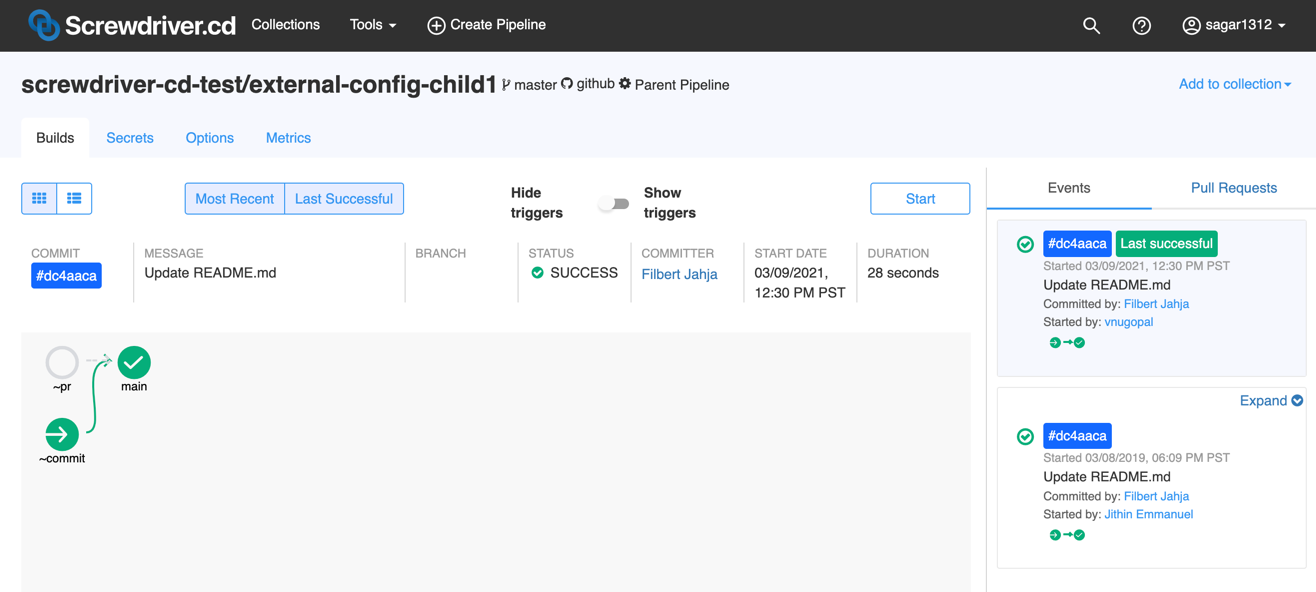Click the github icon in pipeline header

point(567,84)
